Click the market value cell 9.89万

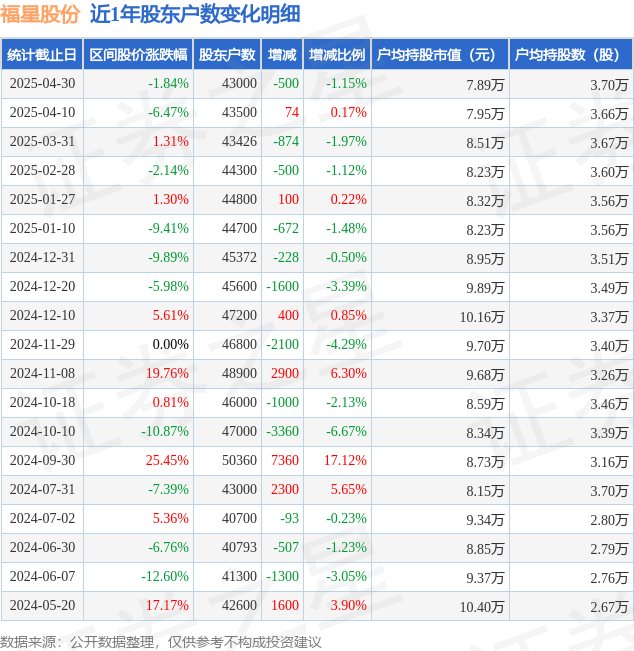point(485,288)
